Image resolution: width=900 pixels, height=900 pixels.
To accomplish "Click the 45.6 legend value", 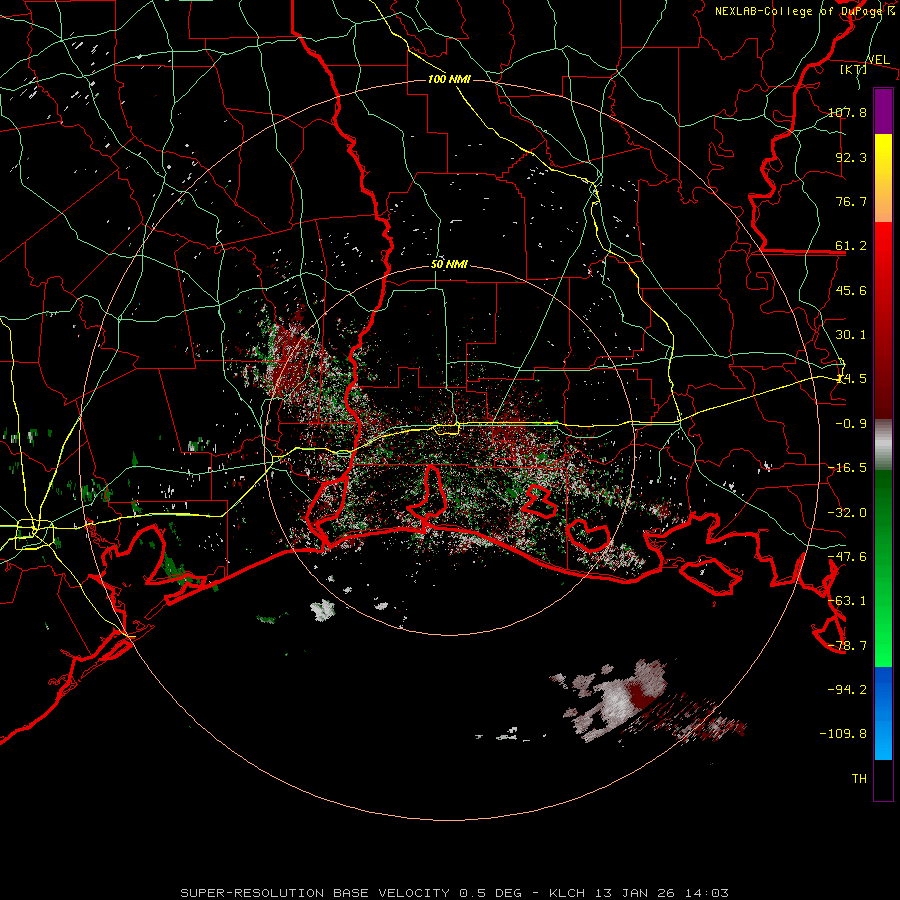I will click(x=851, y=290).
